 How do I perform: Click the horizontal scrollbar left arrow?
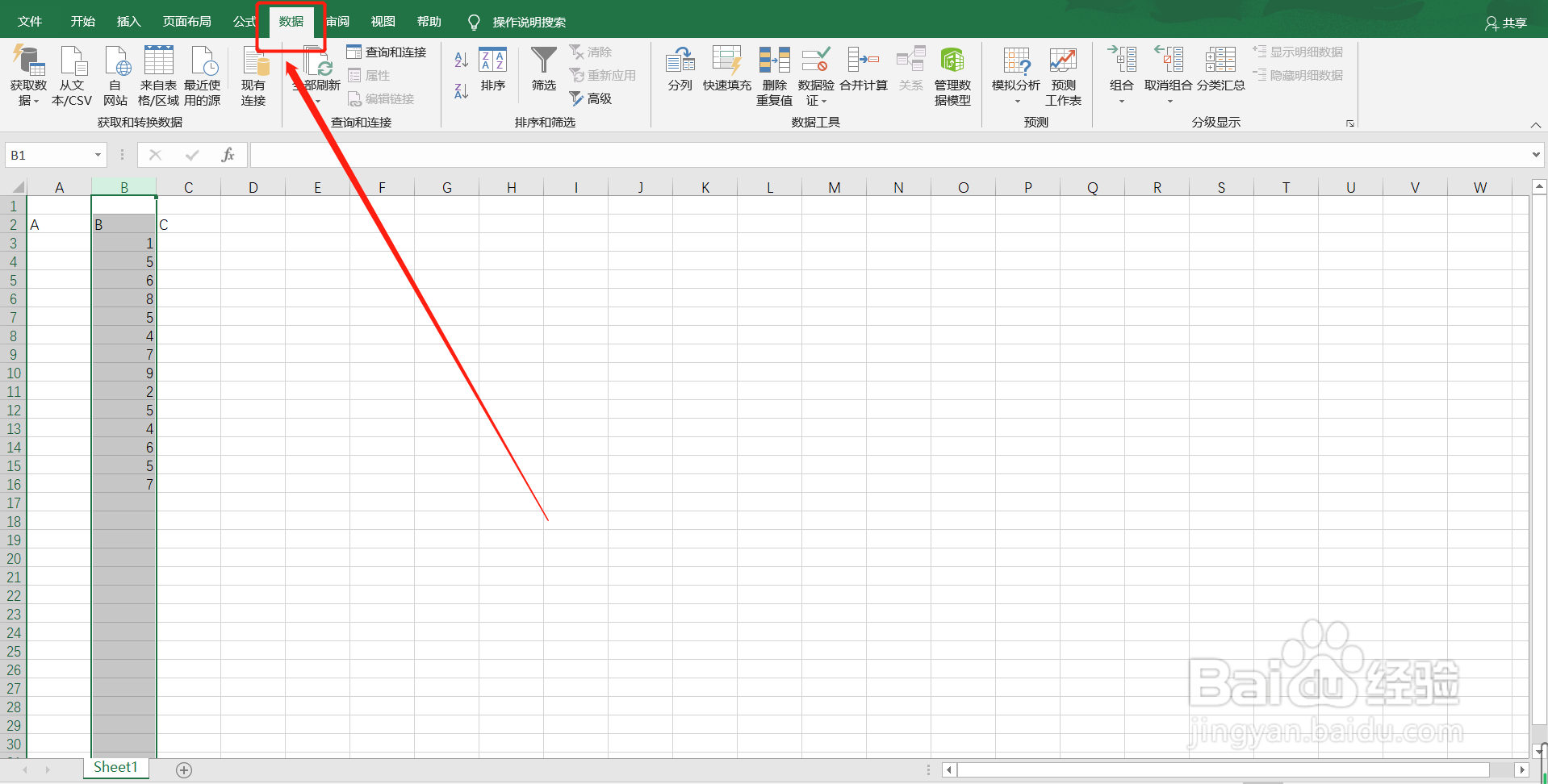pos(950,770)
